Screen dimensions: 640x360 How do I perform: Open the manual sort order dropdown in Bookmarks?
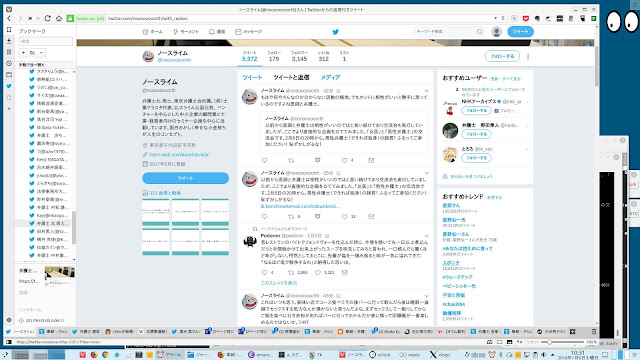[x=45, y=64]
